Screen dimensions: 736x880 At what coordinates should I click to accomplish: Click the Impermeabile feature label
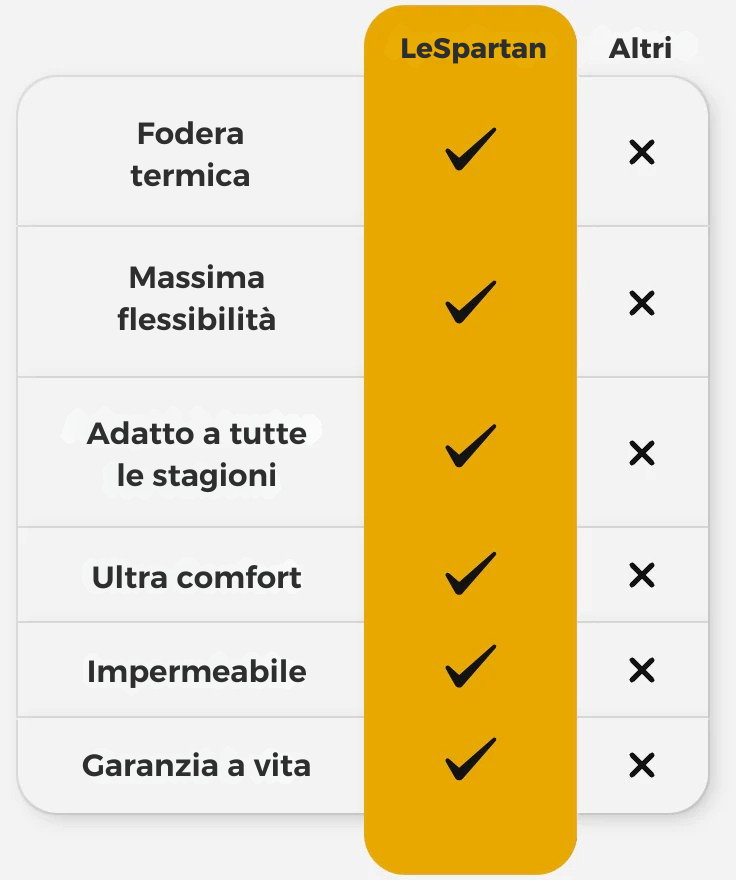(196, 671)
